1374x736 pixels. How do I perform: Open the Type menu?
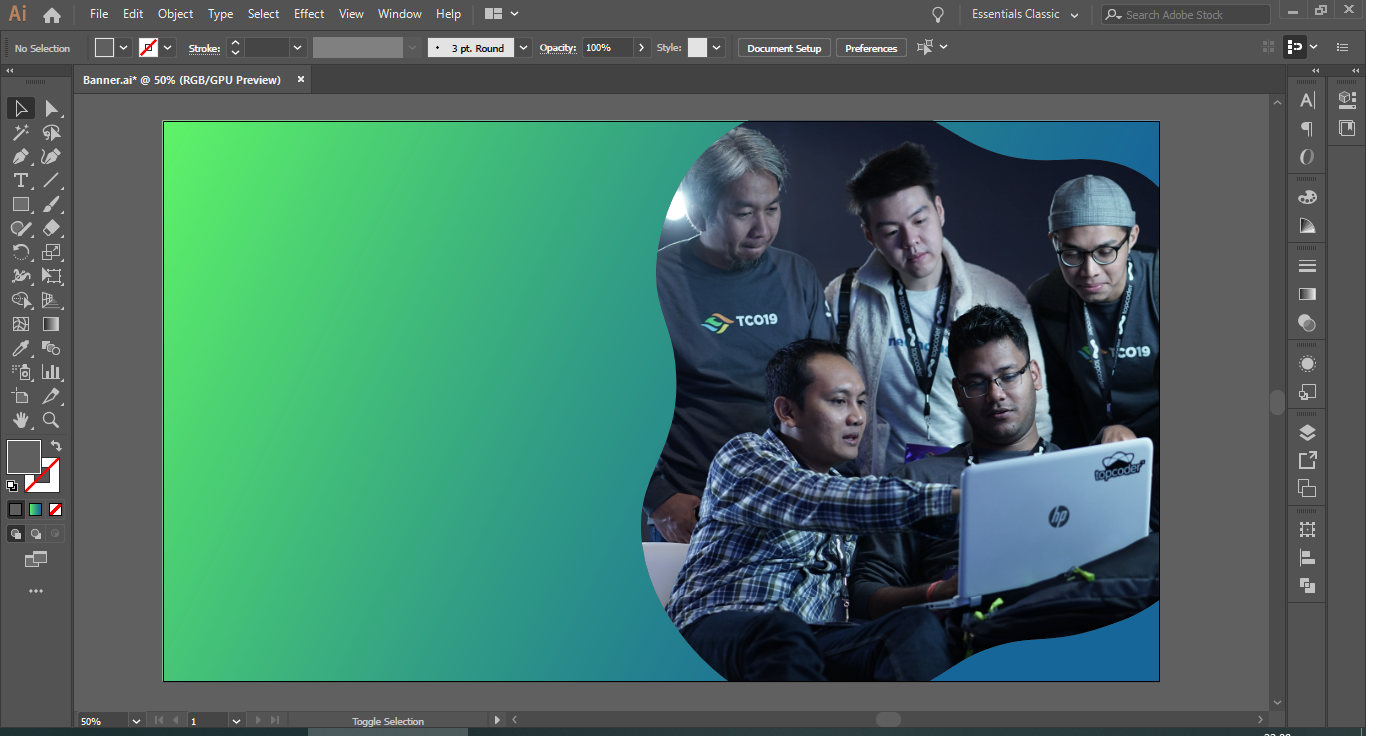pyautogui.click(x=220, y=14)
